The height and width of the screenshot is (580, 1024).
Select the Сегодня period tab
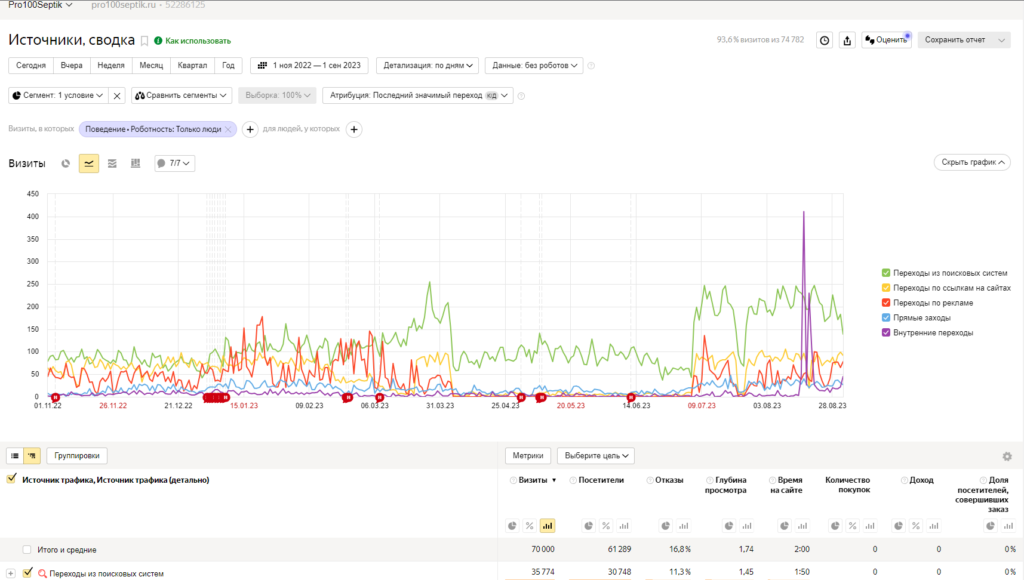31,65
